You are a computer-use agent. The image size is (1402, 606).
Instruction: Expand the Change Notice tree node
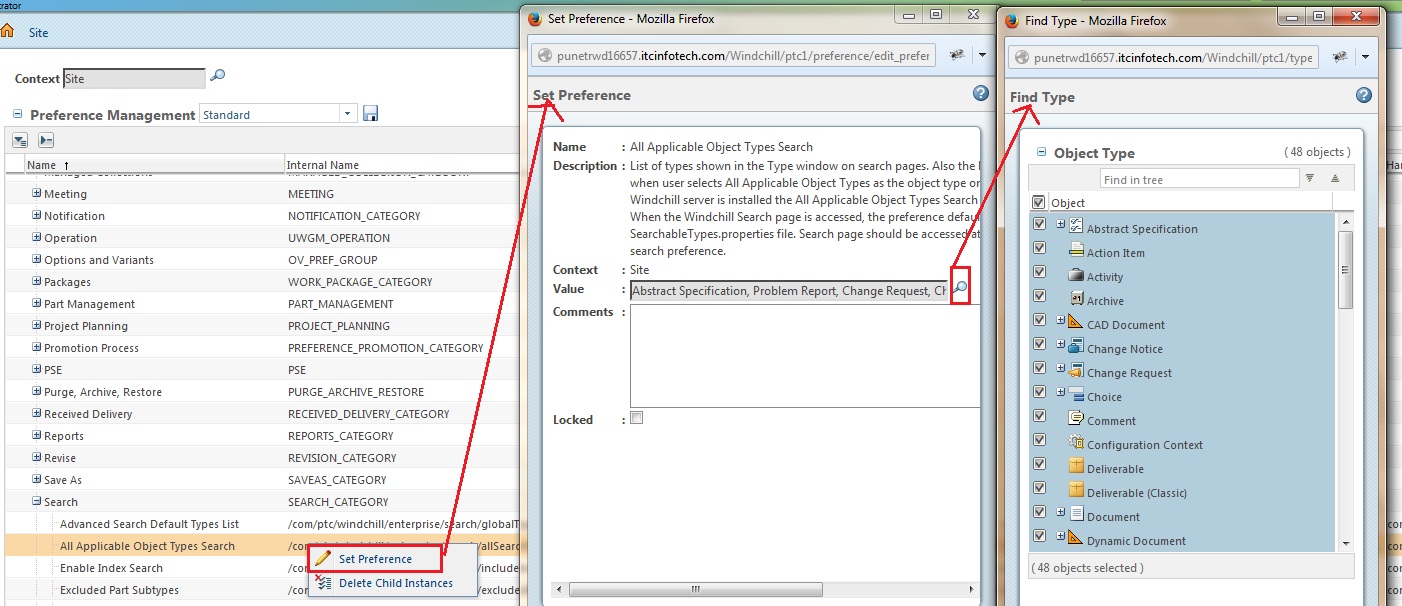pyautogui.click(x=1060, y=346)
